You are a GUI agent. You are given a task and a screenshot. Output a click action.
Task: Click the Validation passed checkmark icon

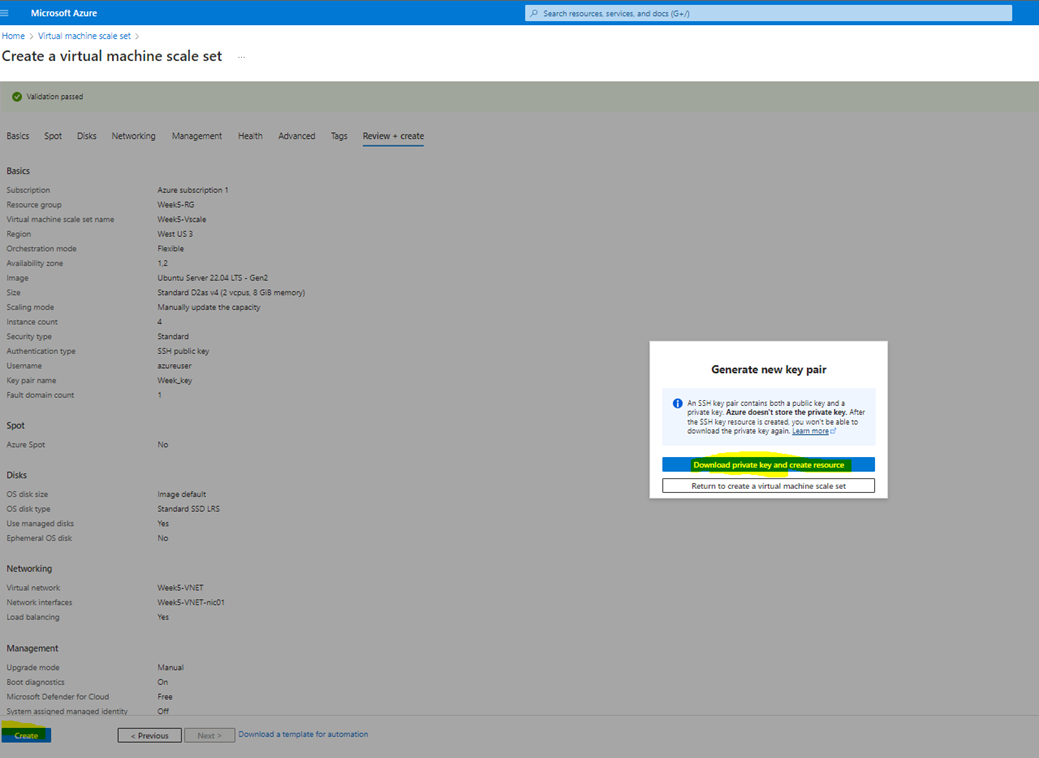pos(16,97)
